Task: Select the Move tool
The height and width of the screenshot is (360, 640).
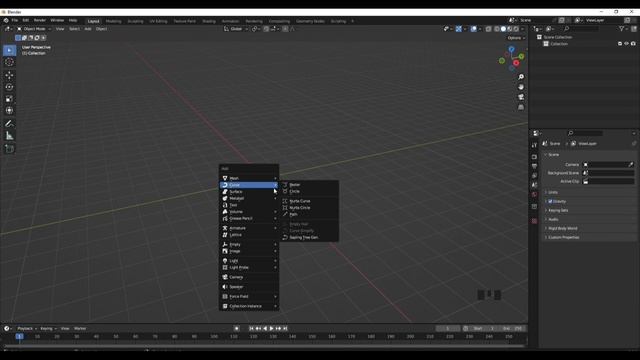Action: click(x=9, y=75)
